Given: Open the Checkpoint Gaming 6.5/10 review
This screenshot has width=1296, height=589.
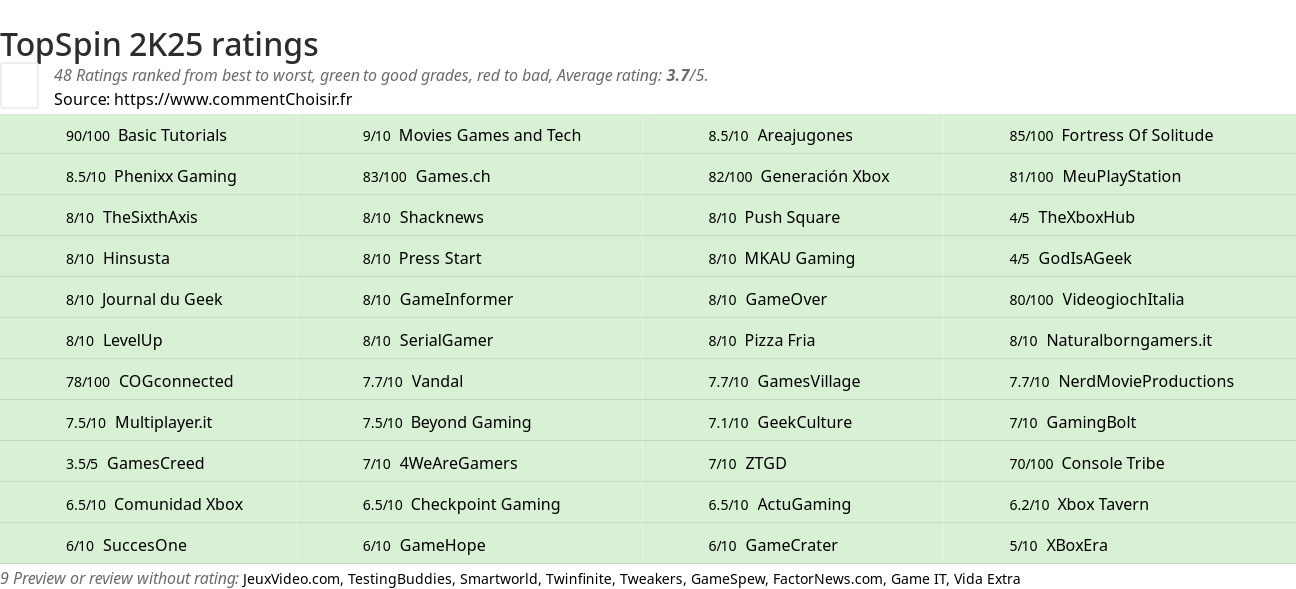Looking at the screenshot, I should (461, 504).
